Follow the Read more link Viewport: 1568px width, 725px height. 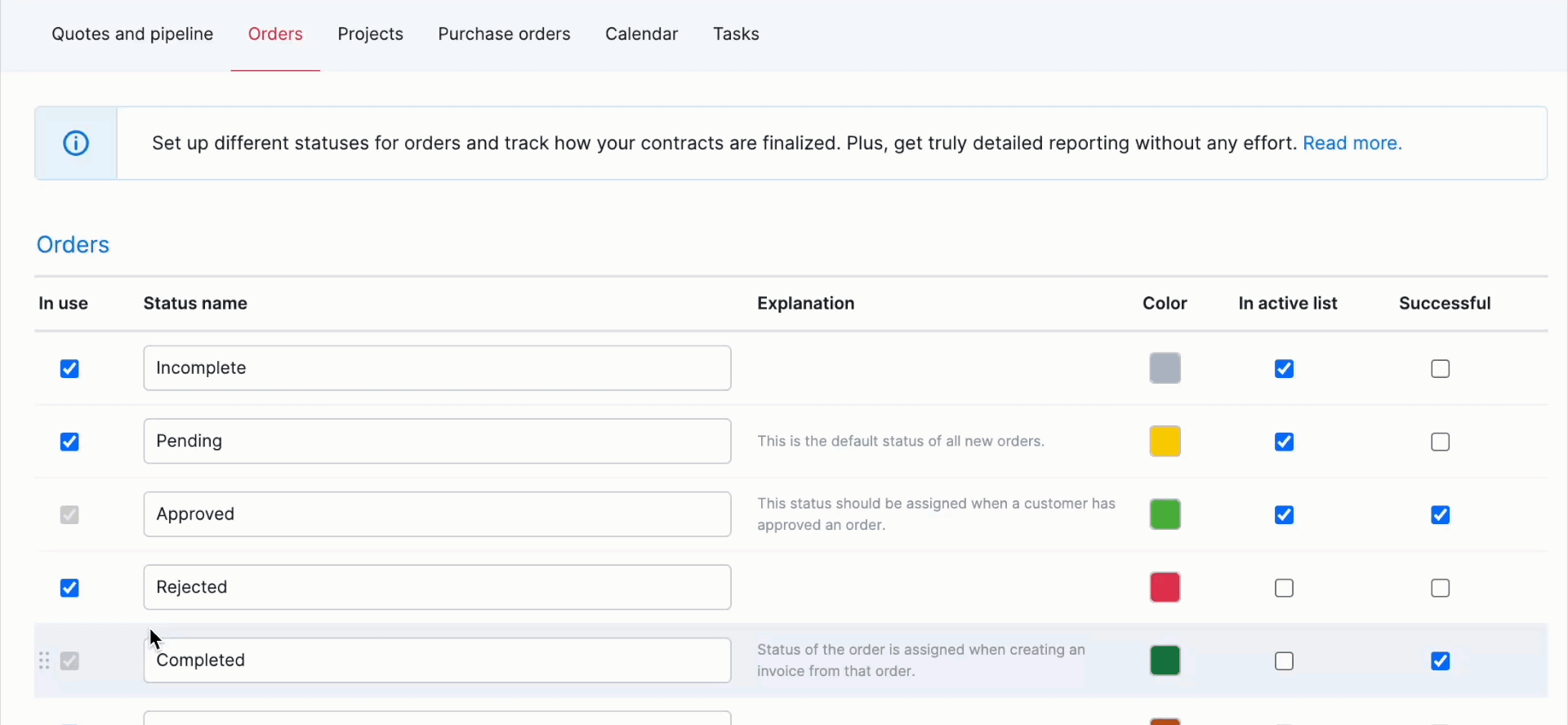pos(1352,143)
